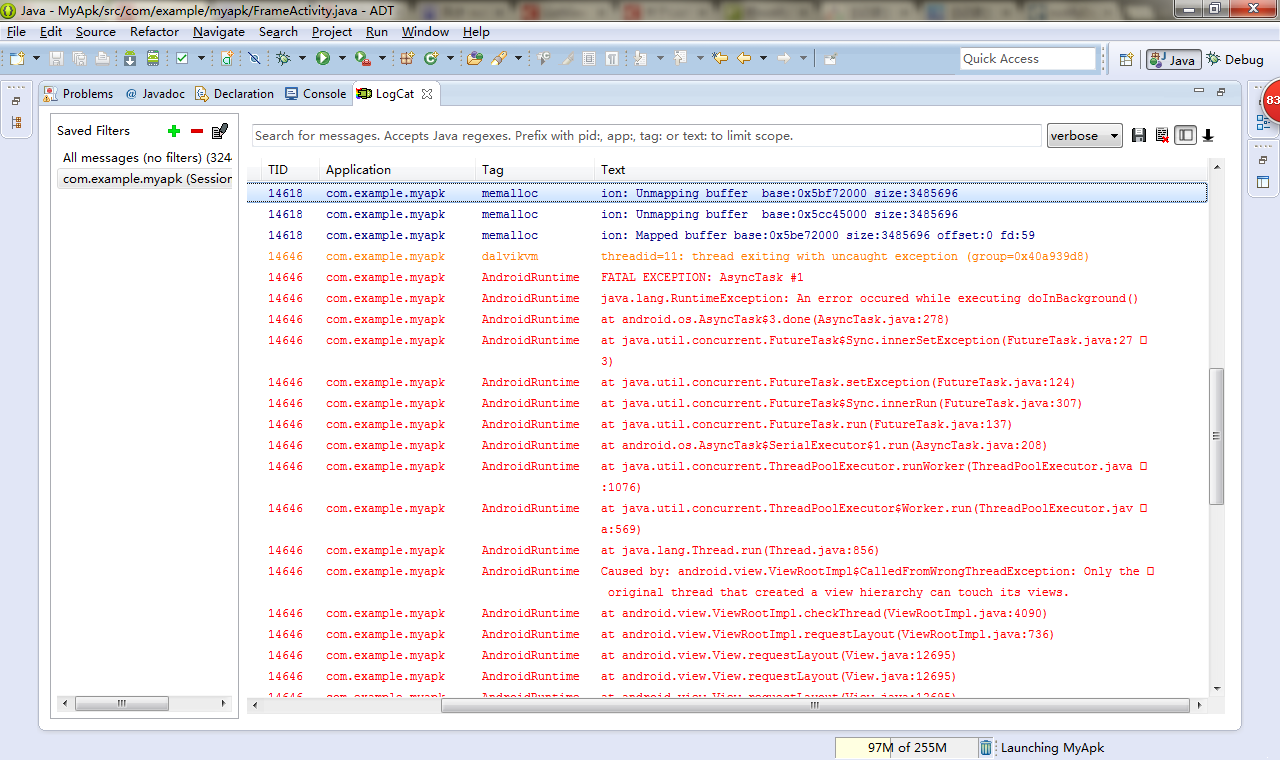The width and height of the screenshot is (1280, 760).
Task: Open the verbose log level dropdown
Action: [x=1084, y=136]
